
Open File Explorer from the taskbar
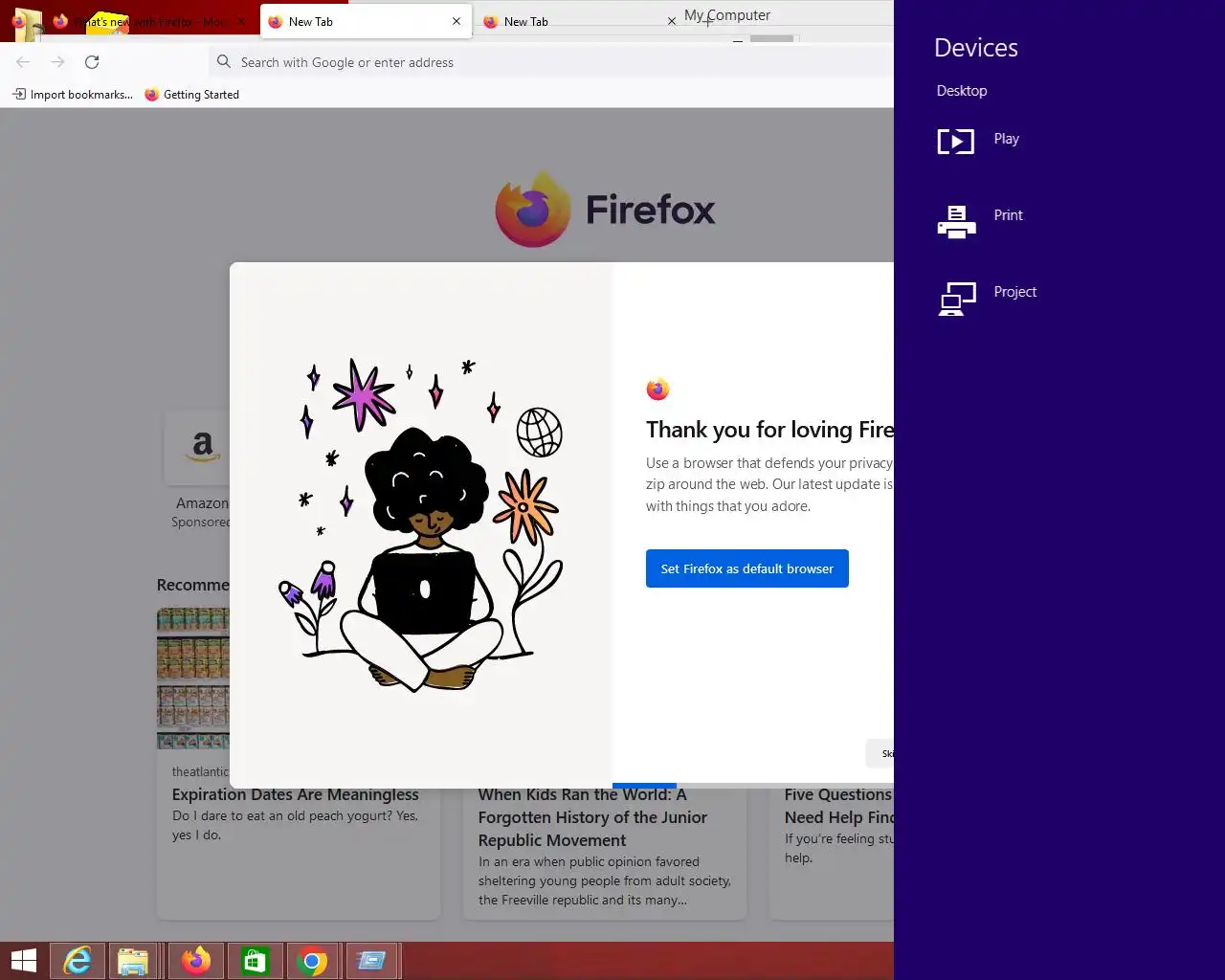coord(132,960)
